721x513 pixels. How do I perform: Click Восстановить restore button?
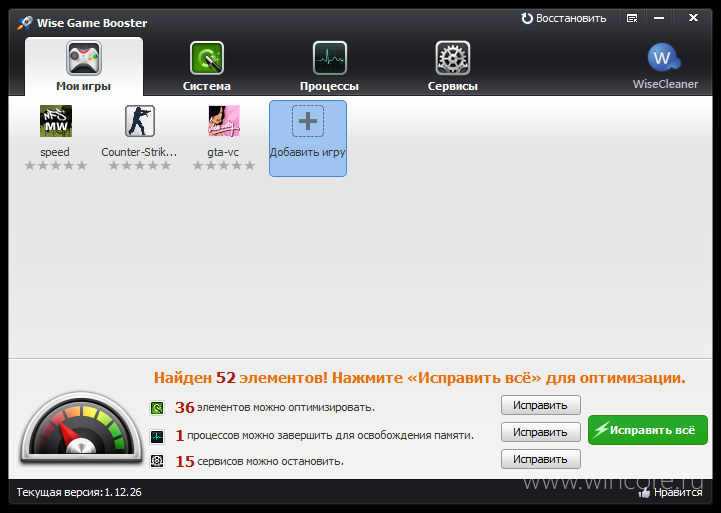click(x=563, y=18)
